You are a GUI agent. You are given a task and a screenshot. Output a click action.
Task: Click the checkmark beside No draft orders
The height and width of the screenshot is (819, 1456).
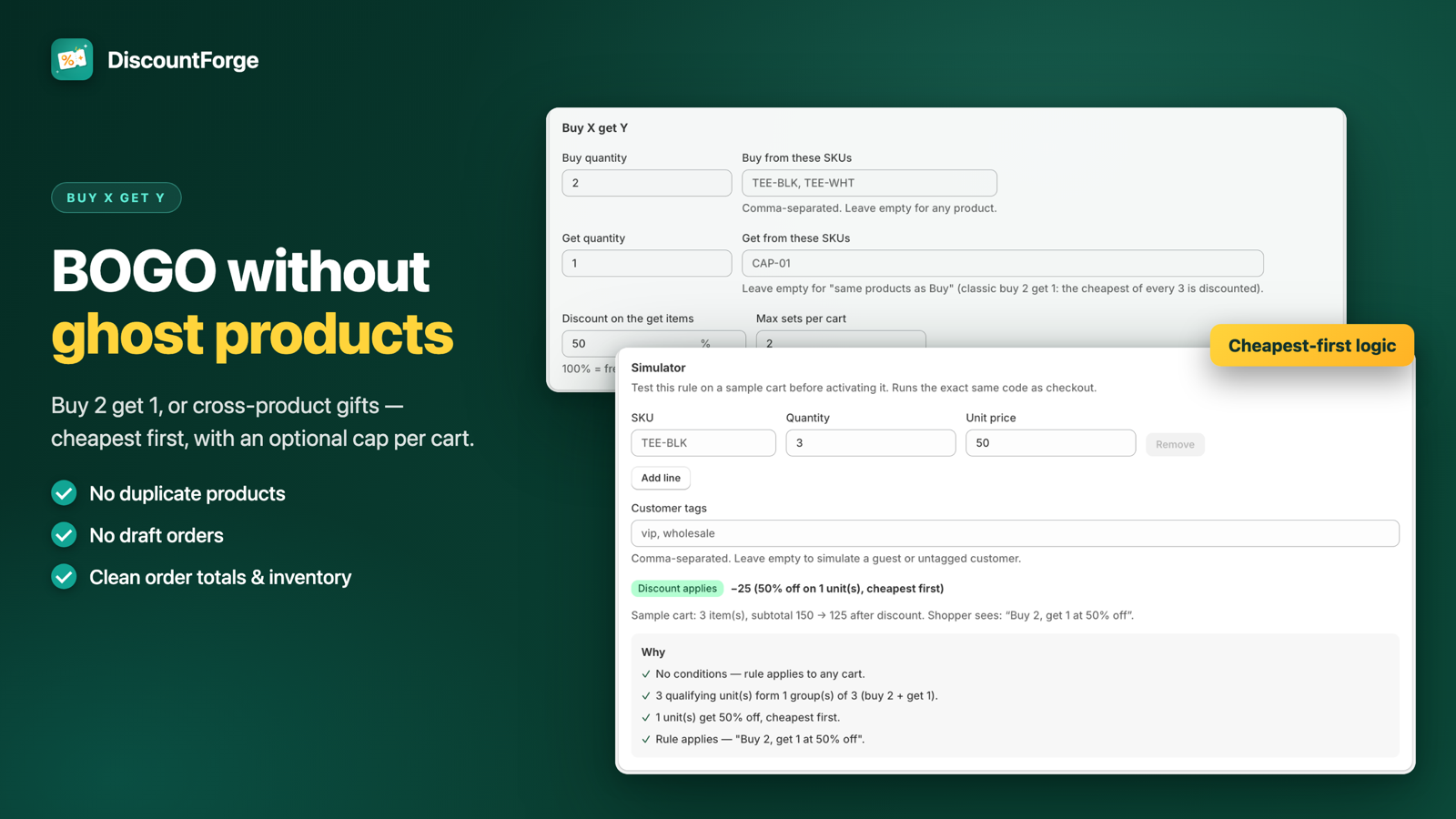[x=64, y=535]
